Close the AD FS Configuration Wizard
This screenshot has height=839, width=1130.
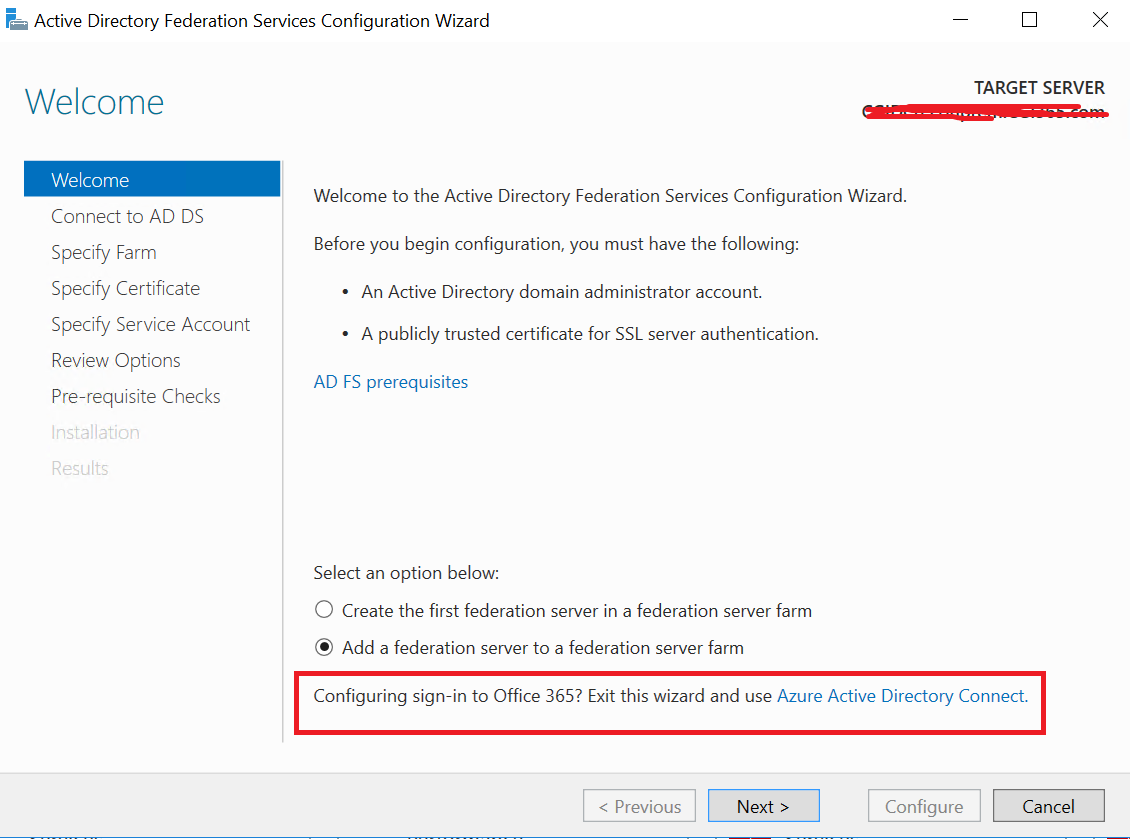(x=1099, y=20)
